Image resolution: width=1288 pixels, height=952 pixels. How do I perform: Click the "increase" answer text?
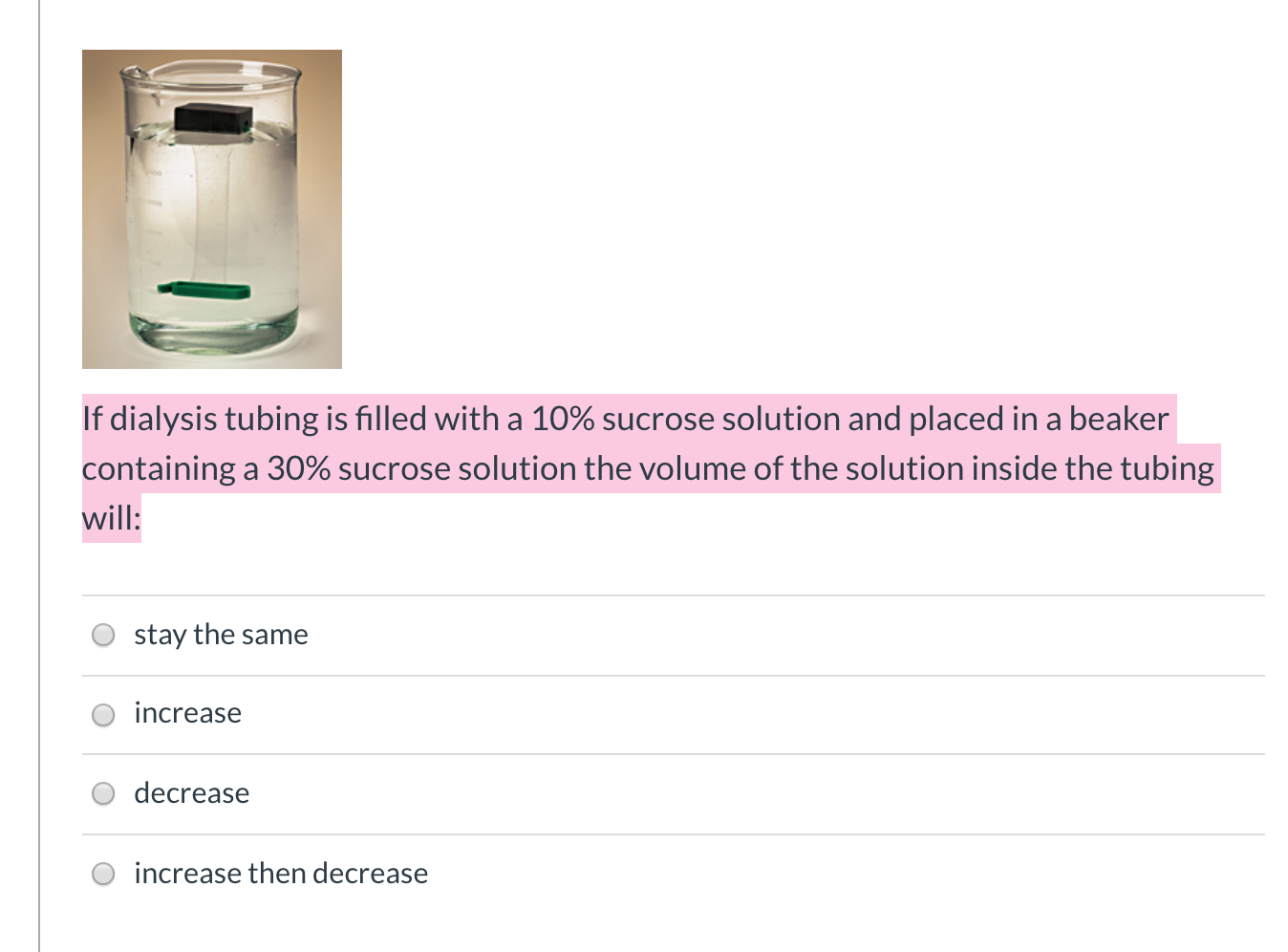[x=187, y=713]
